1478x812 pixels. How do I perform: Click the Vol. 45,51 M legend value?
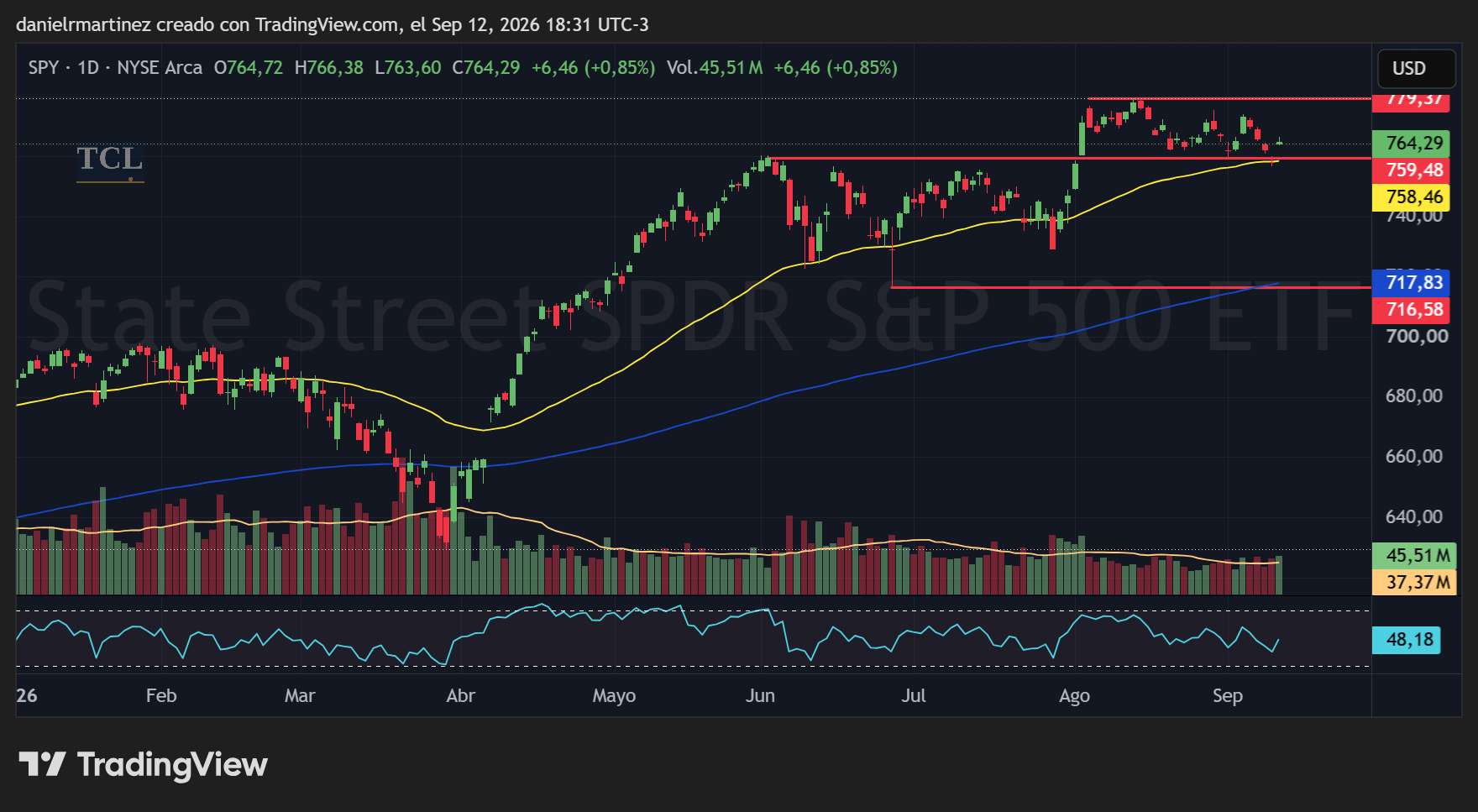715,68
